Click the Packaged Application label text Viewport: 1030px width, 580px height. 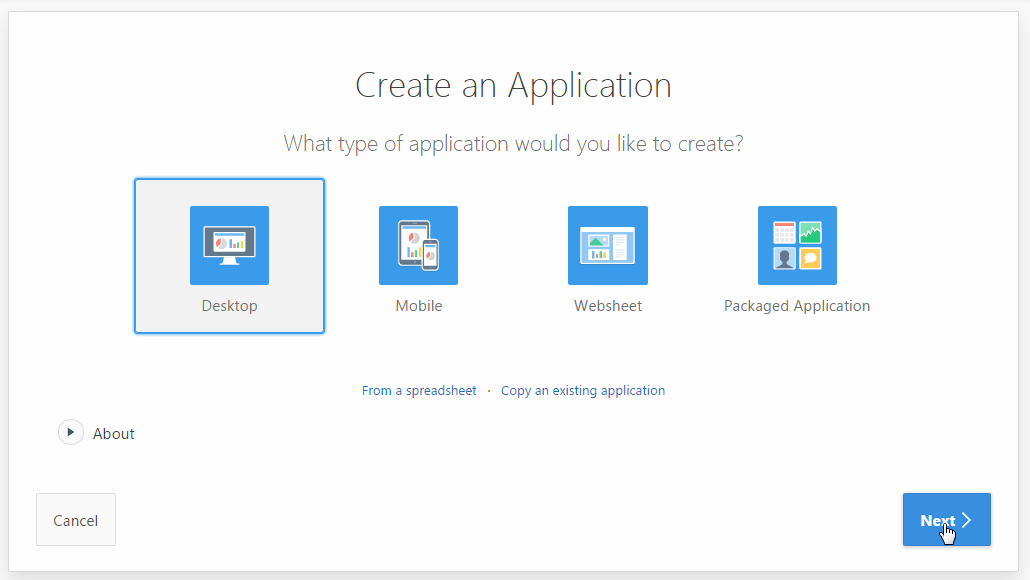point(797,305)
